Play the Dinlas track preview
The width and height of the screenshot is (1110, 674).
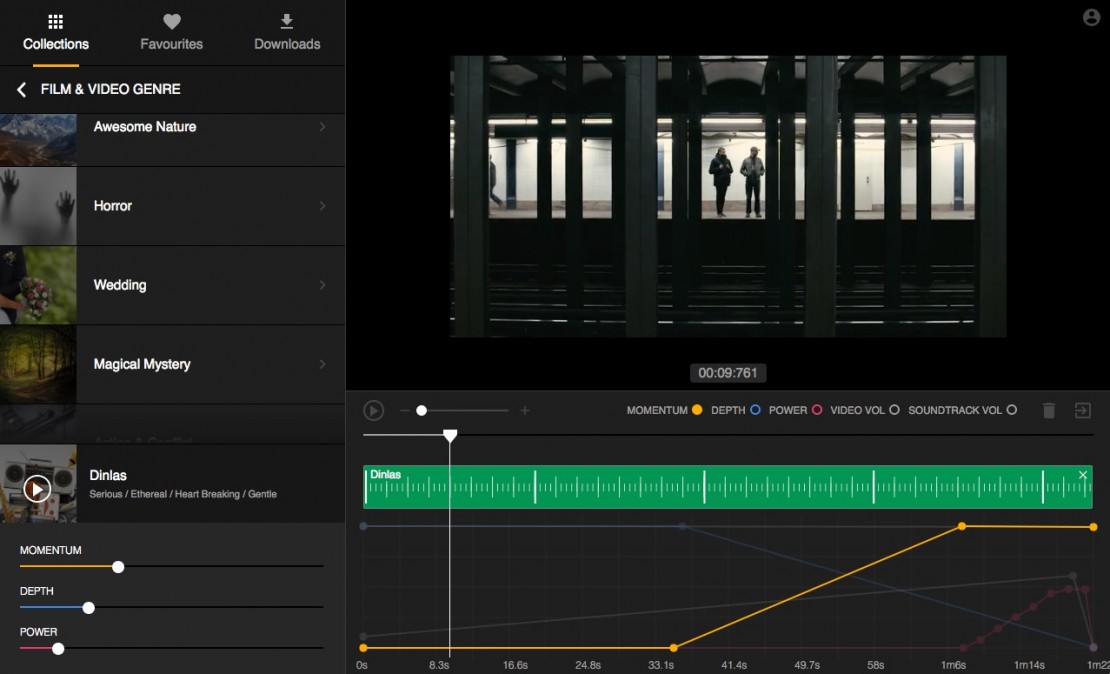coord(37,488)
